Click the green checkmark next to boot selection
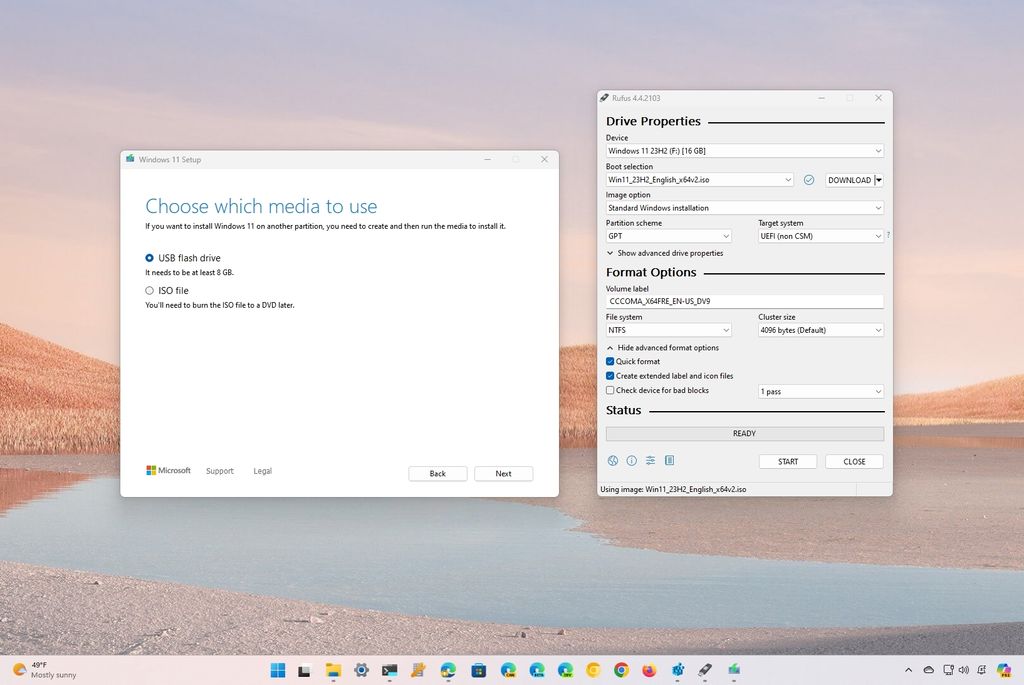The height and width of the screenshot is (685, 1024). 808,180
